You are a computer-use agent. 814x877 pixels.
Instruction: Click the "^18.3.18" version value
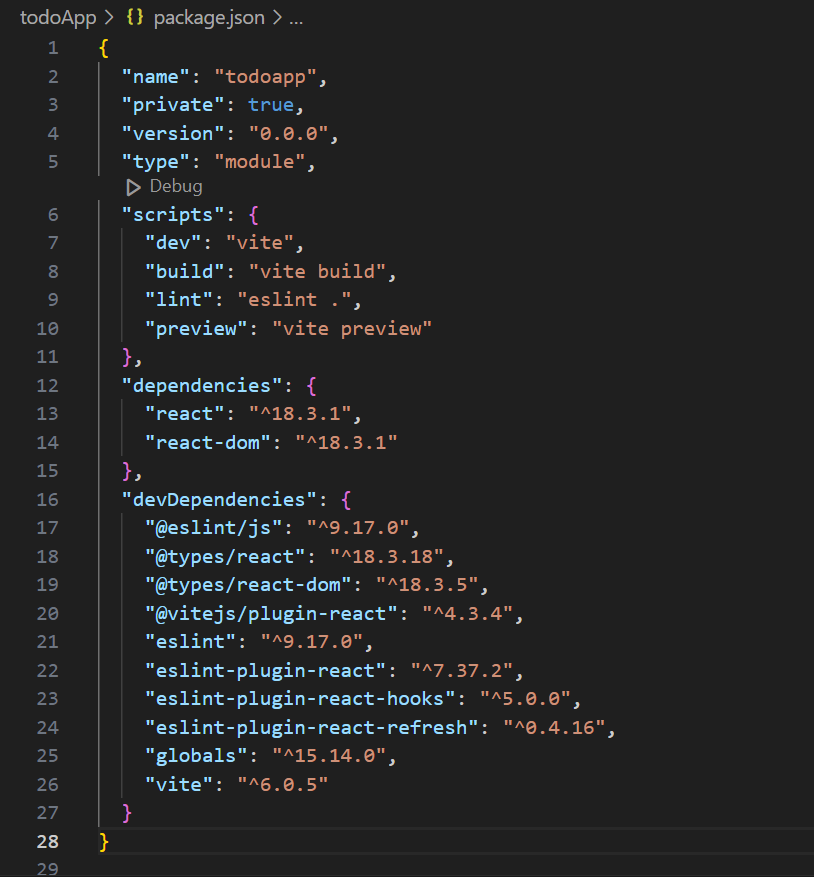[x=387, y=557]
